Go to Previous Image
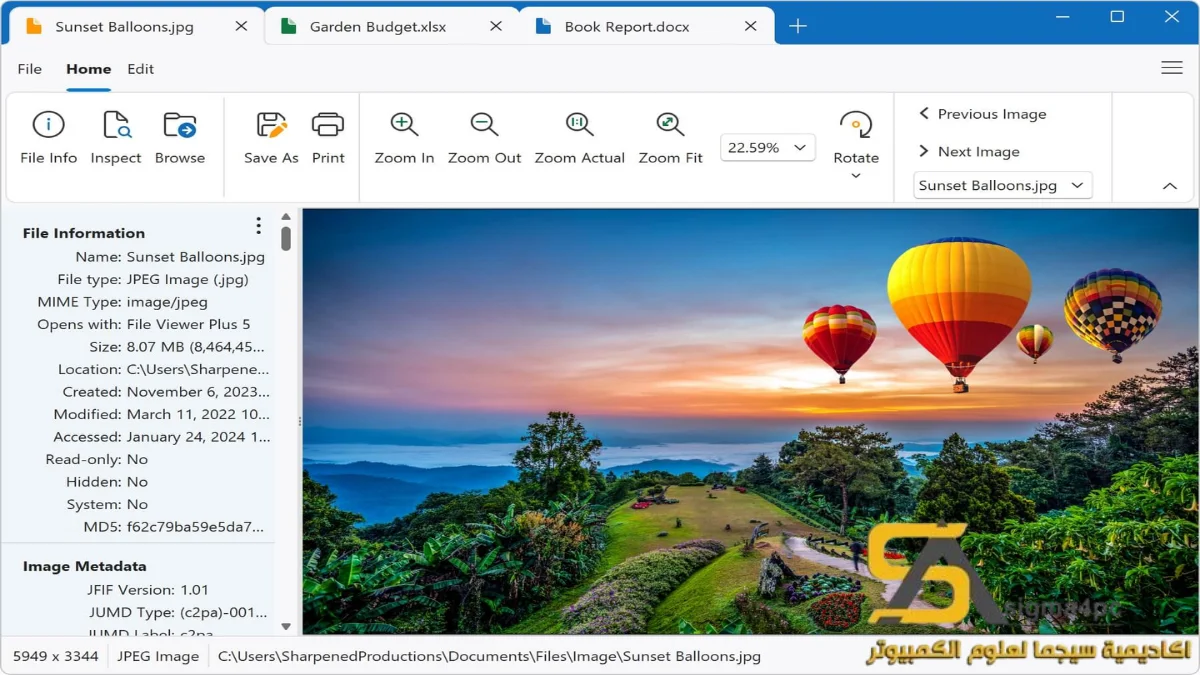Image resolution: width=1200 pixels, height=675 pixels. (x=982, y=114)
